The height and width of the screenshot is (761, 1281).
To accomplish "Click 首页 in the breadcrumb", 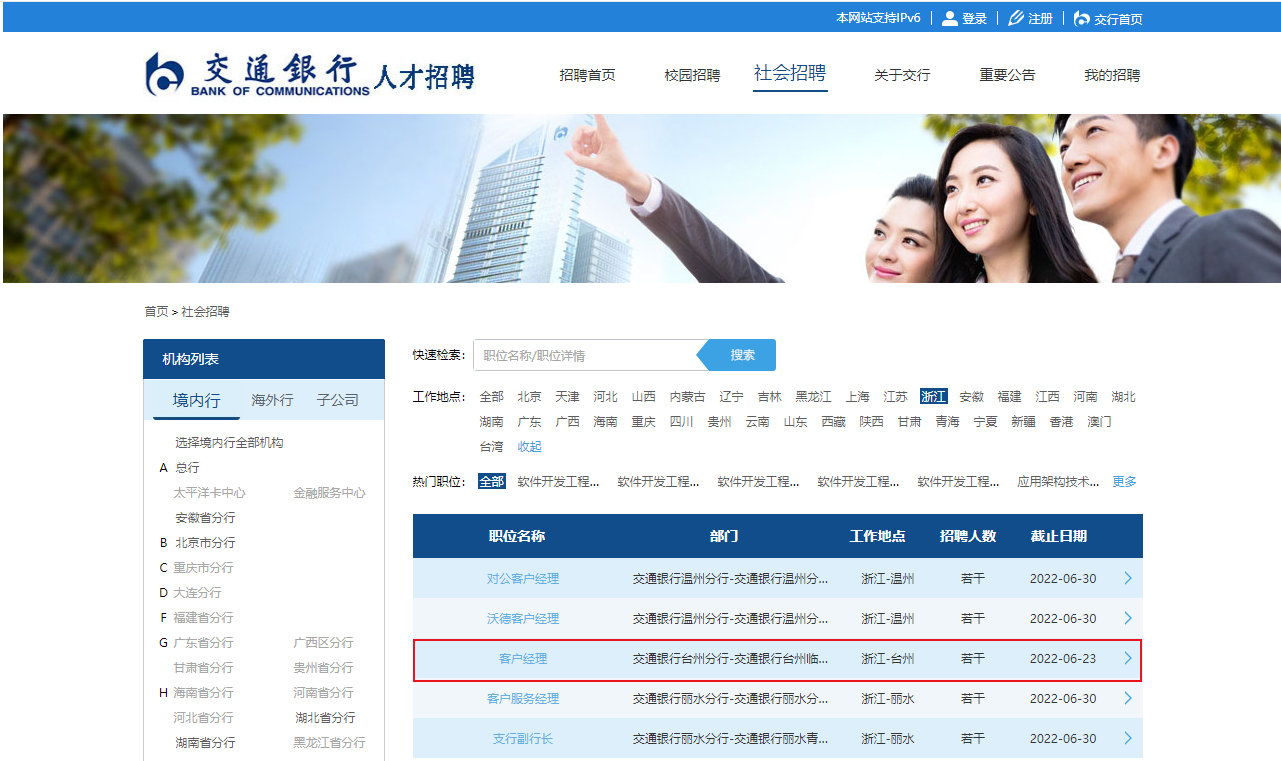I will pyautogui.click(x=156, y=312).
